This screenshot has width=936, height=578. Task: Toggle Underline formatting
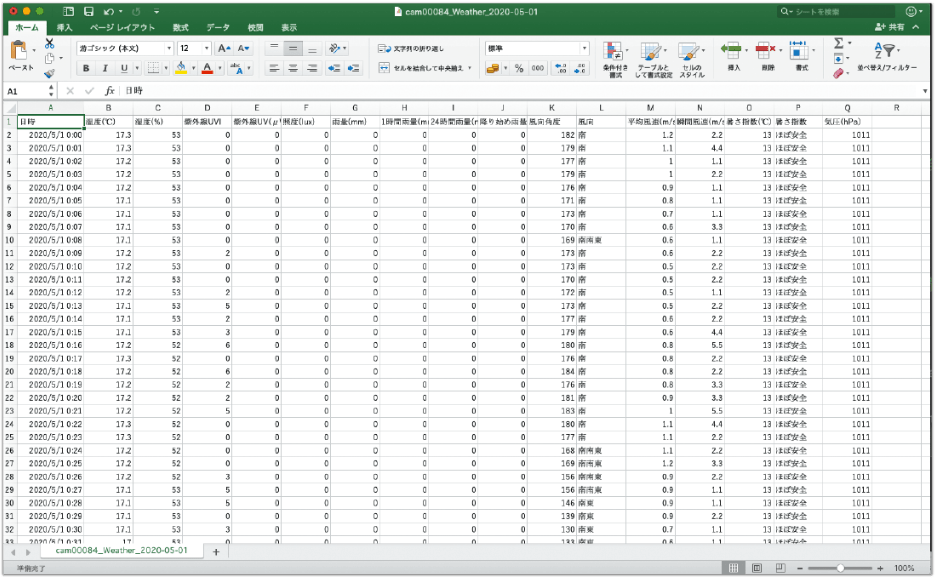click(124, 69)
